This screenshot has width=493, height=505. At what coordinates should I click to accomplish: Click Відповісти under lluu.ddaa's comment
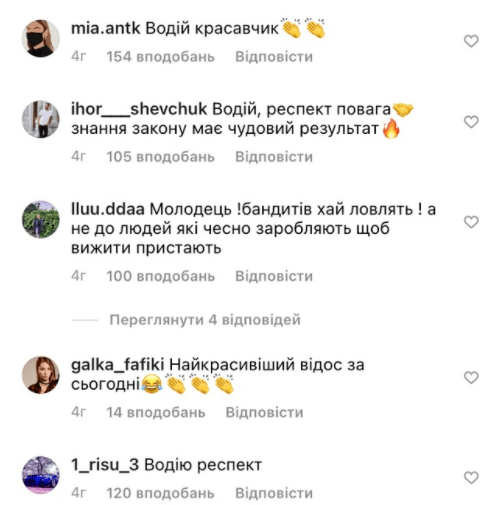coord(274,276)
